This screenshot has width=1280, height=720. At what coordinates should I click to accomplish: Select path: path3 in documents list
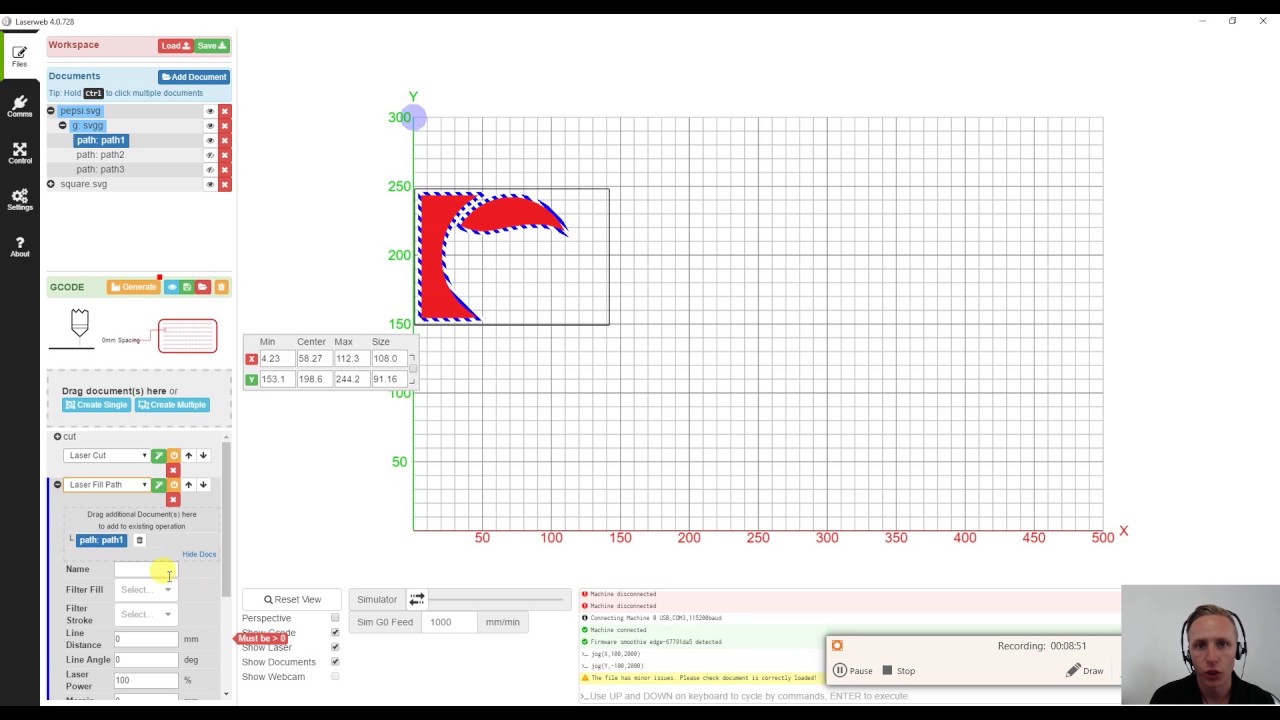100,169
